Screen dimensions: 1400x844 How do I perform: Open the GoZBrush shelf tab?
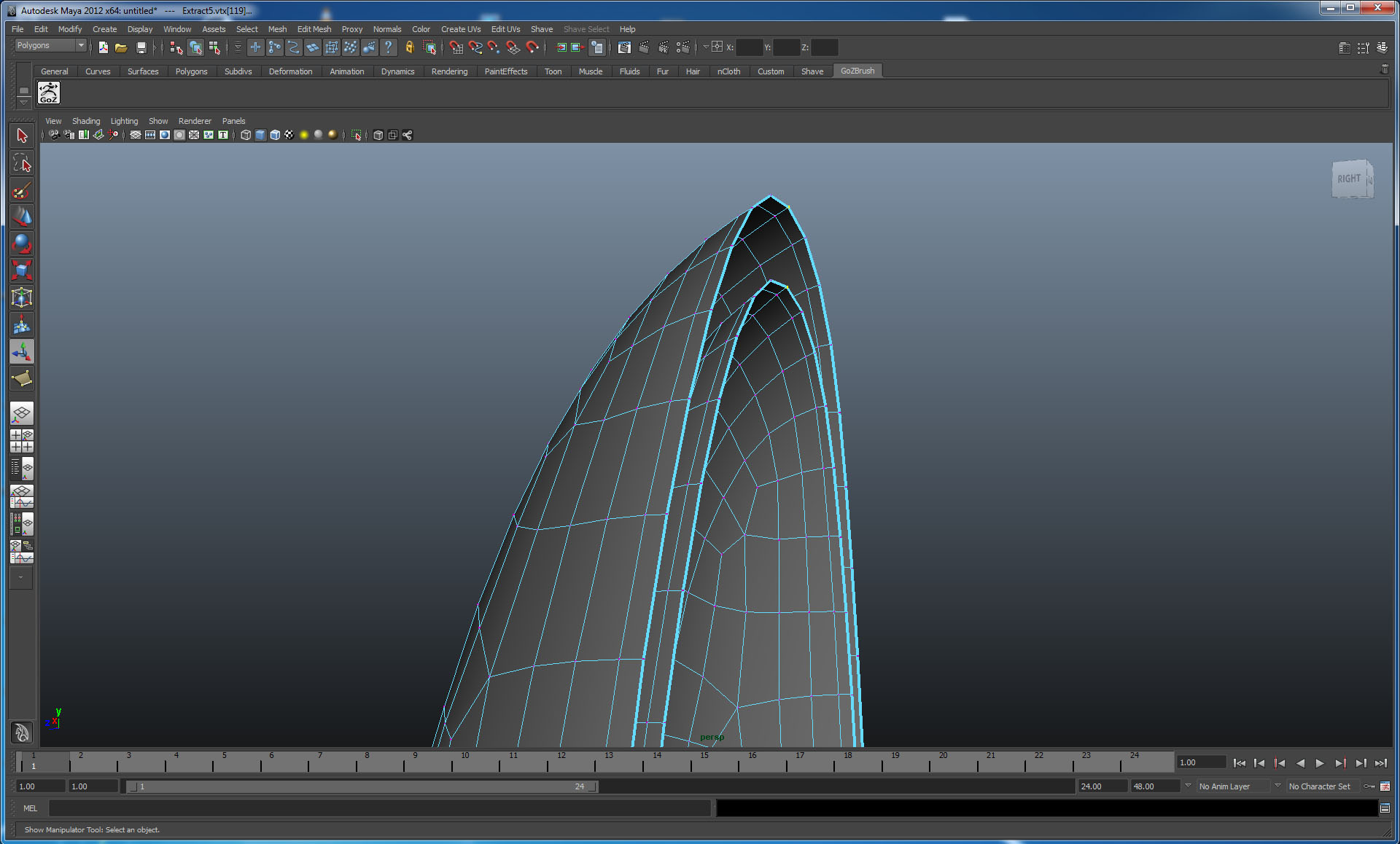pyautogui.click(x=857, y=71)
